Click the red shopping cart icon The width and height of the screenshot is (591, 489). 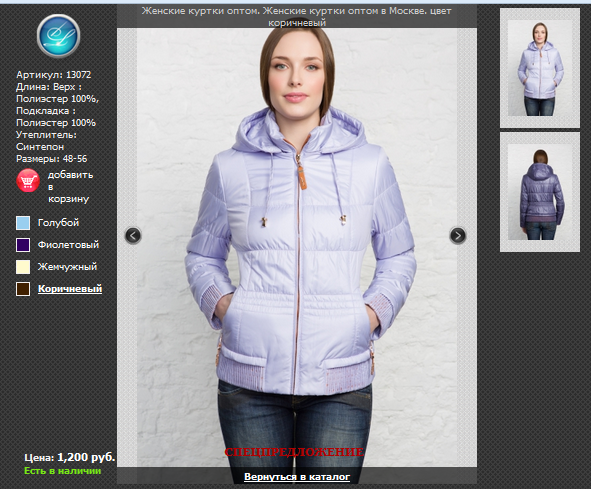pyautogui.click(x=28, y=181)
